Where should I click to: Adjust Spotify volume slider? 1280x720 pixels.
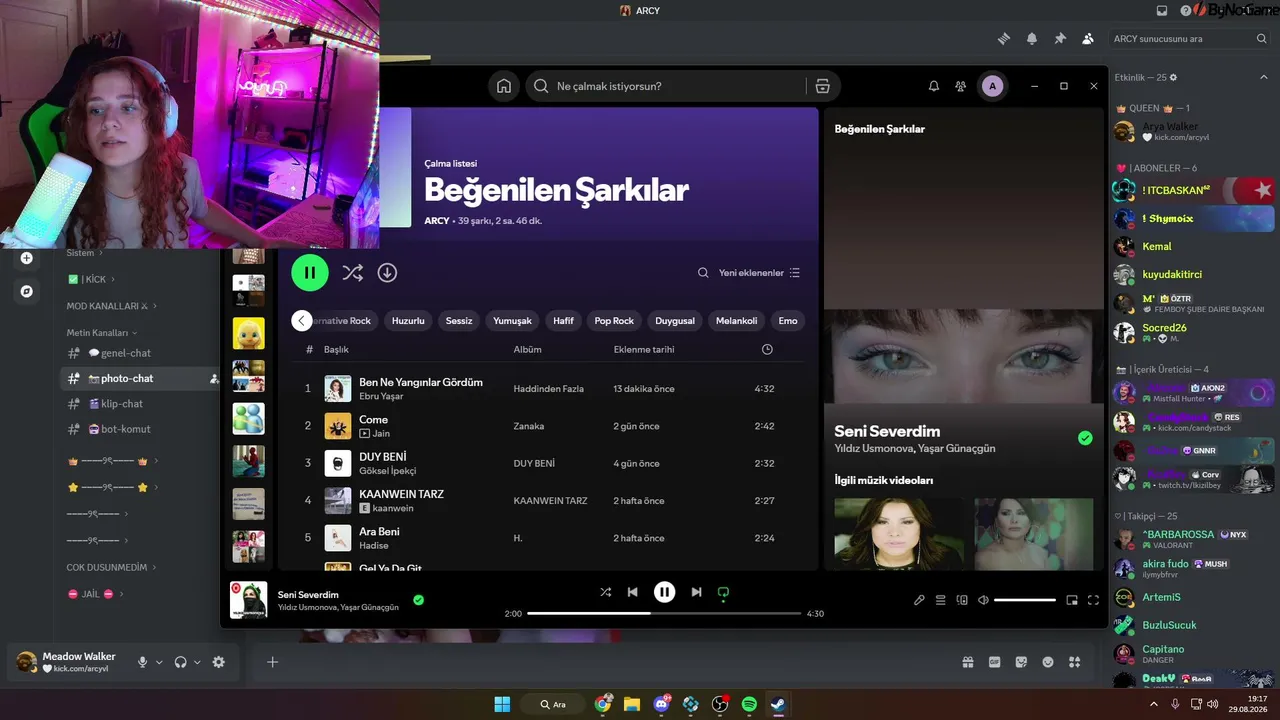point(1025,600)
